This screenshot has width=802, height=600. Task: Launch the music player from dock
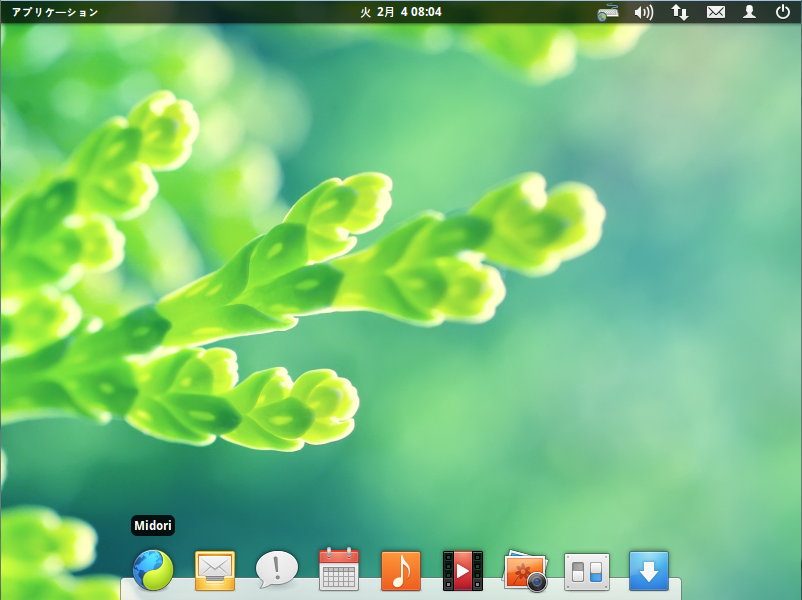point(401,570)
